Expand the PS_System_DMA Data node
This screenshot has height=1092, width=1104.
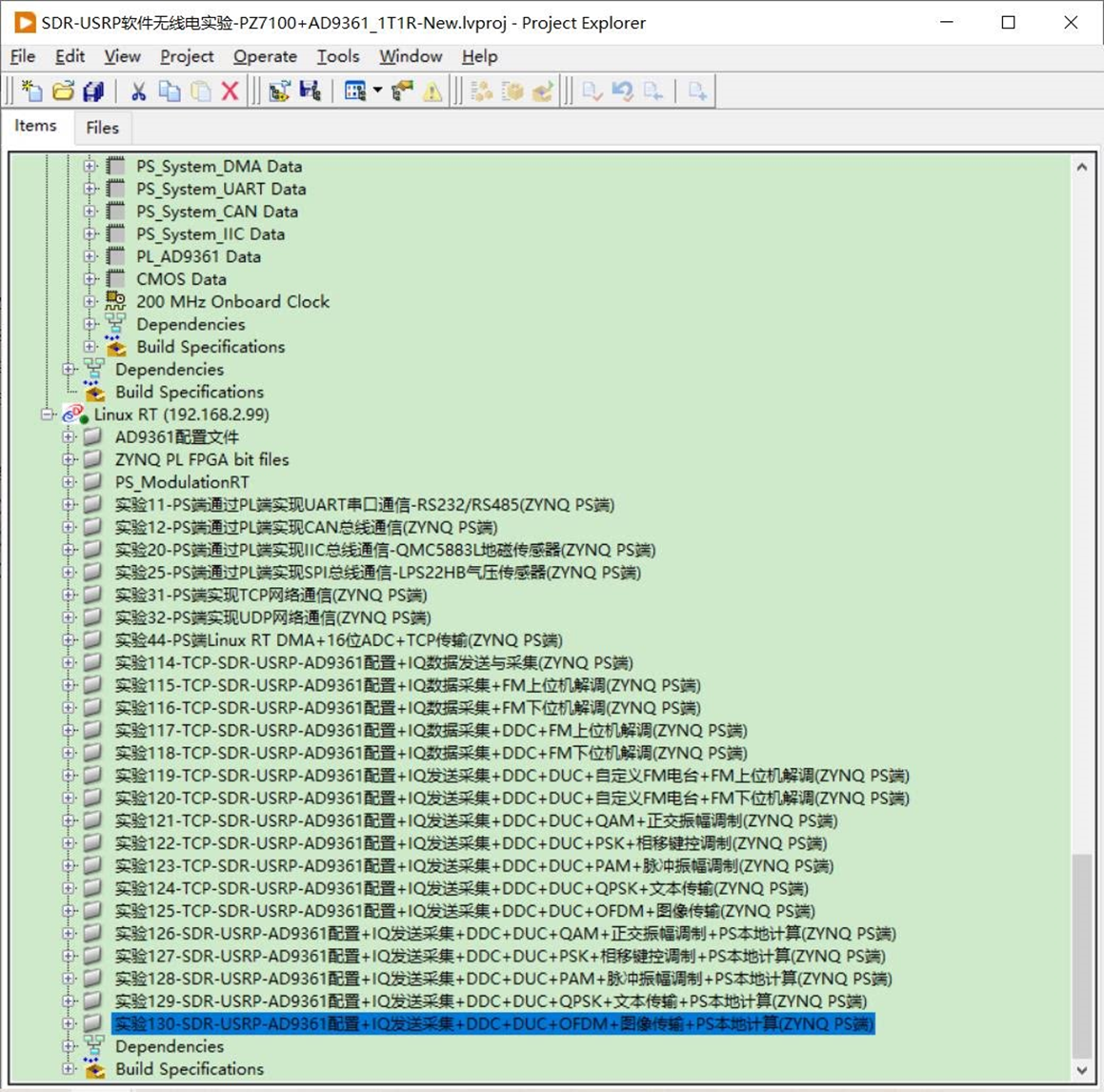[90, 166]
